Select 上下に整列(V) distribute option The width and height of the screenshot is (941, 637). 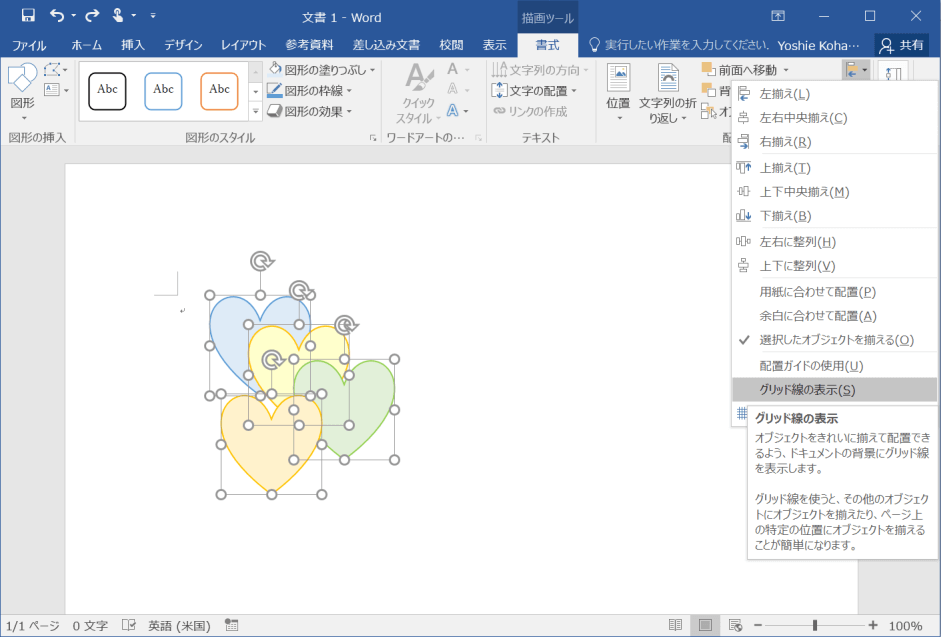tap(834, 266)
